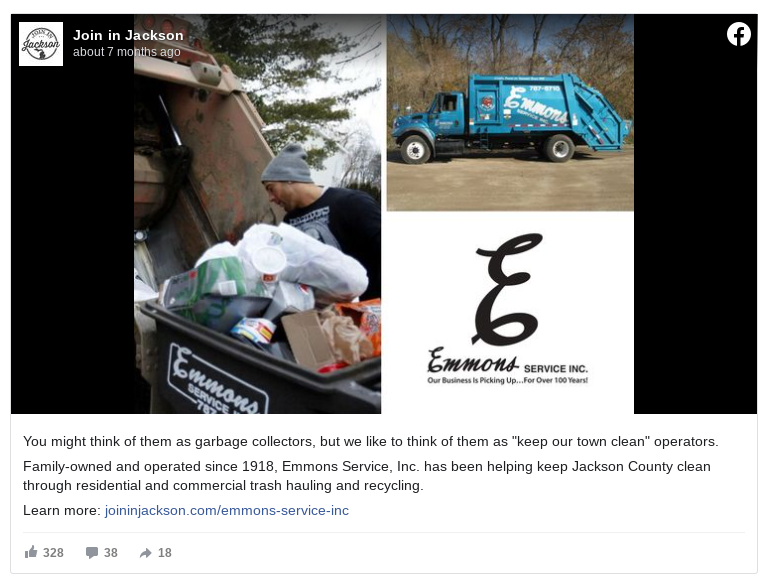Open the joininjackson.com/emmons-service-inc link

click(227, 510)
